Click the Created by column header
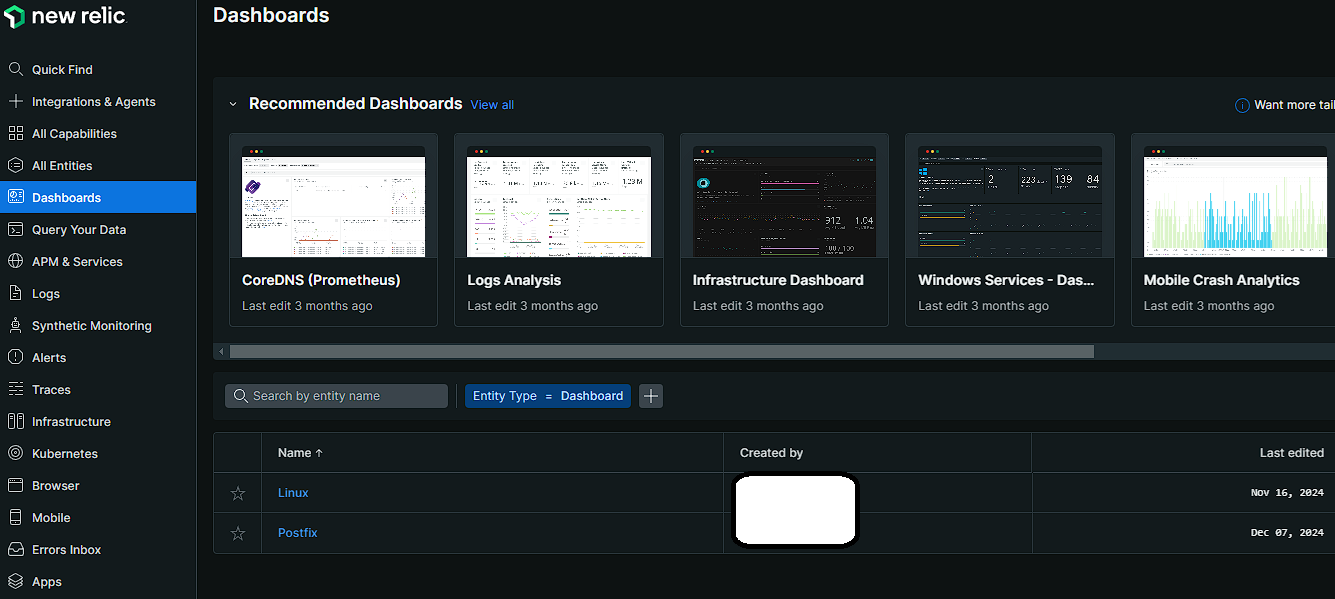The image size is (1335, 599). pos(771,453)
